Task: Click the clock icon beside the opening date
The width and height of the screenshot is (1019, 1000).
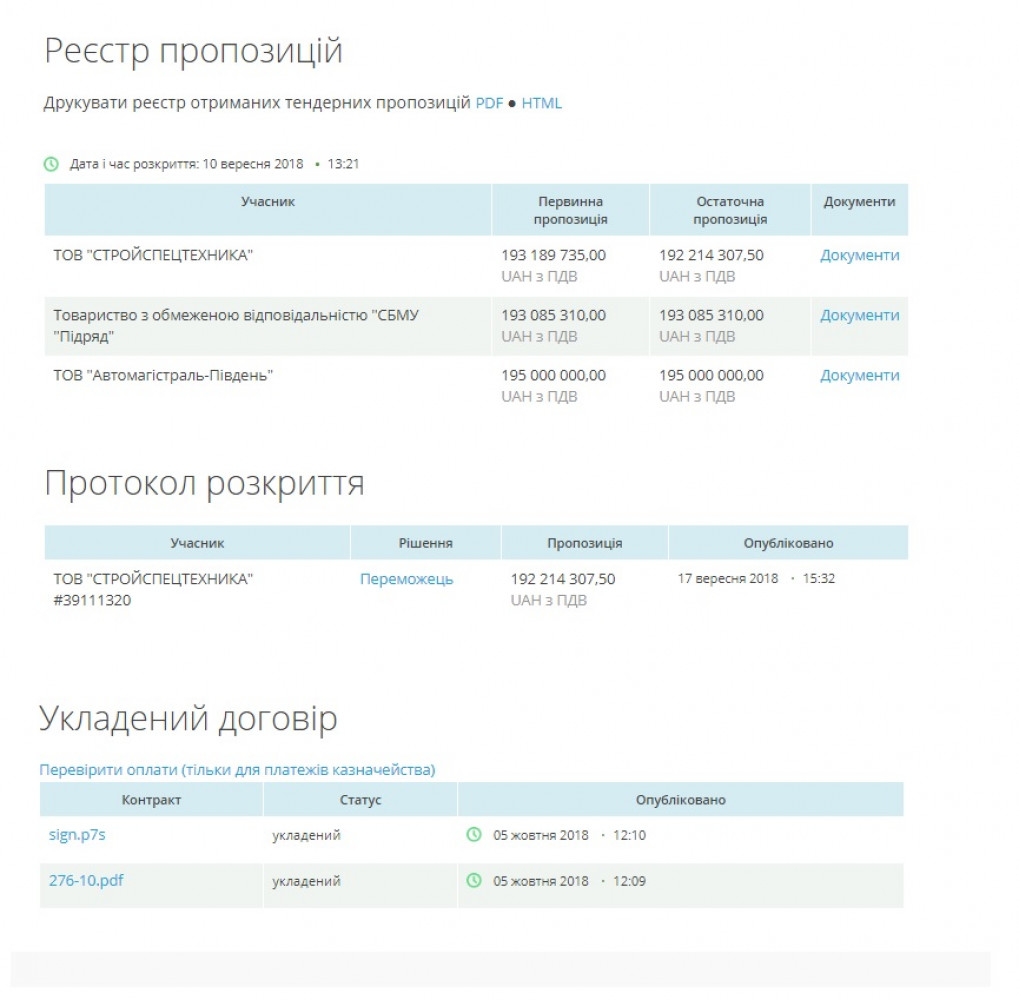Action: tap(51, 164)
